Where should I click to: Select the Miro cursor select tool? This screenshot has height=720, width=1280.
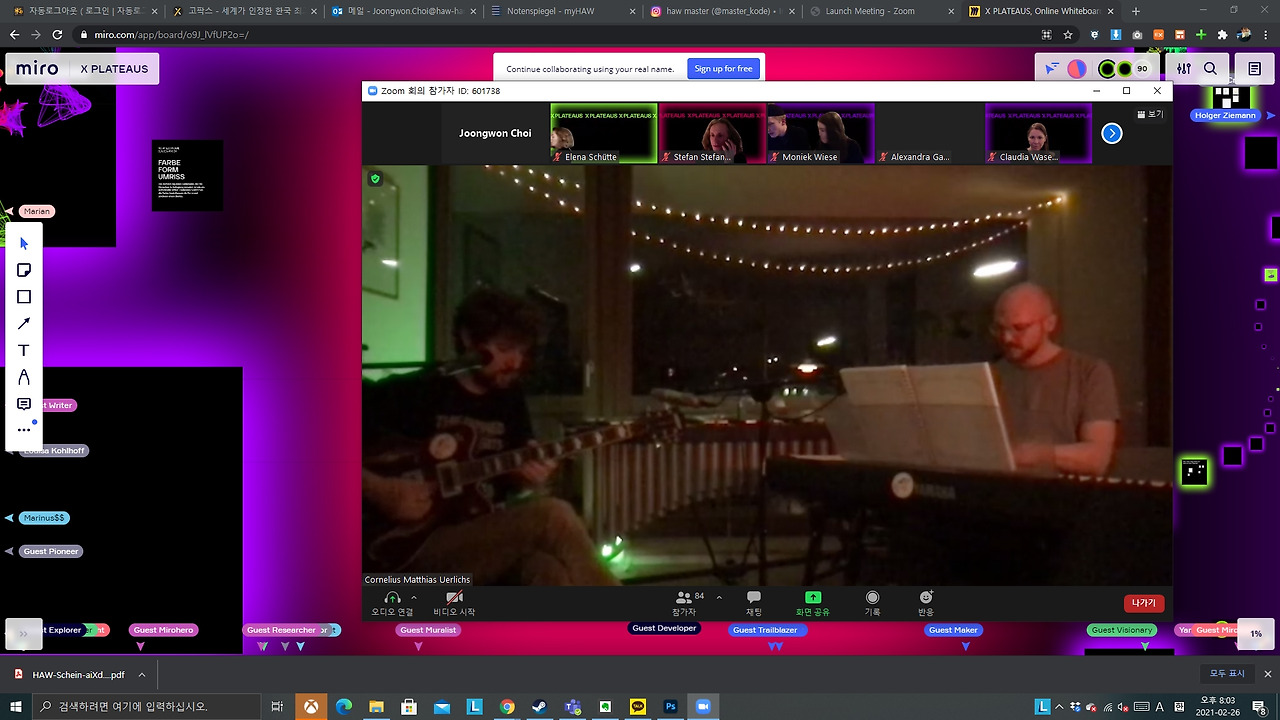24,243
